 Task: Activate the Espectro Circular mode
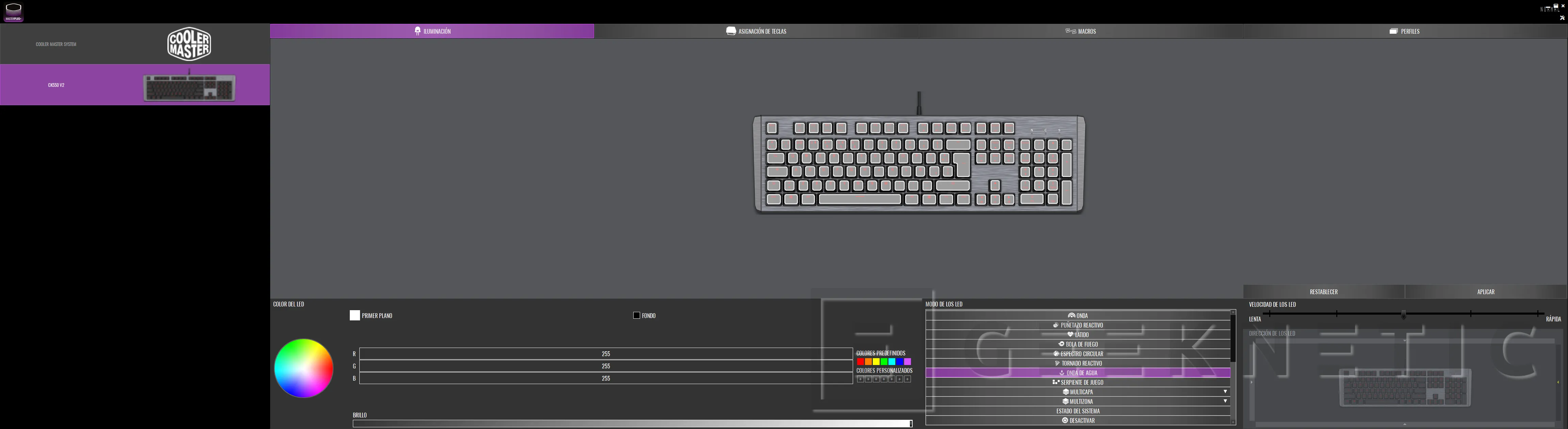pos(1078,354)
